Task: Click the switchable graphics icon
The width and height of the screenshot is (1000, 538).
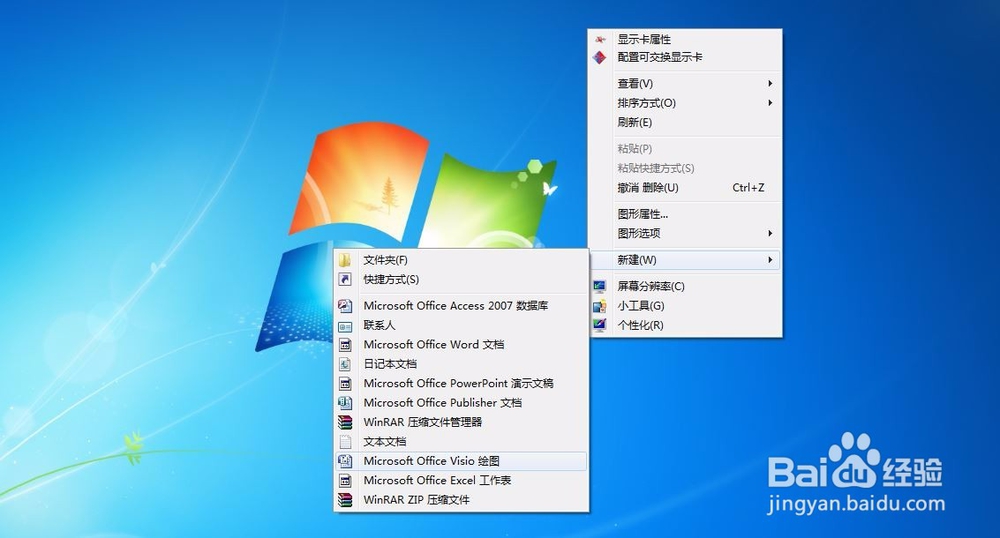Action: (599, 57)
